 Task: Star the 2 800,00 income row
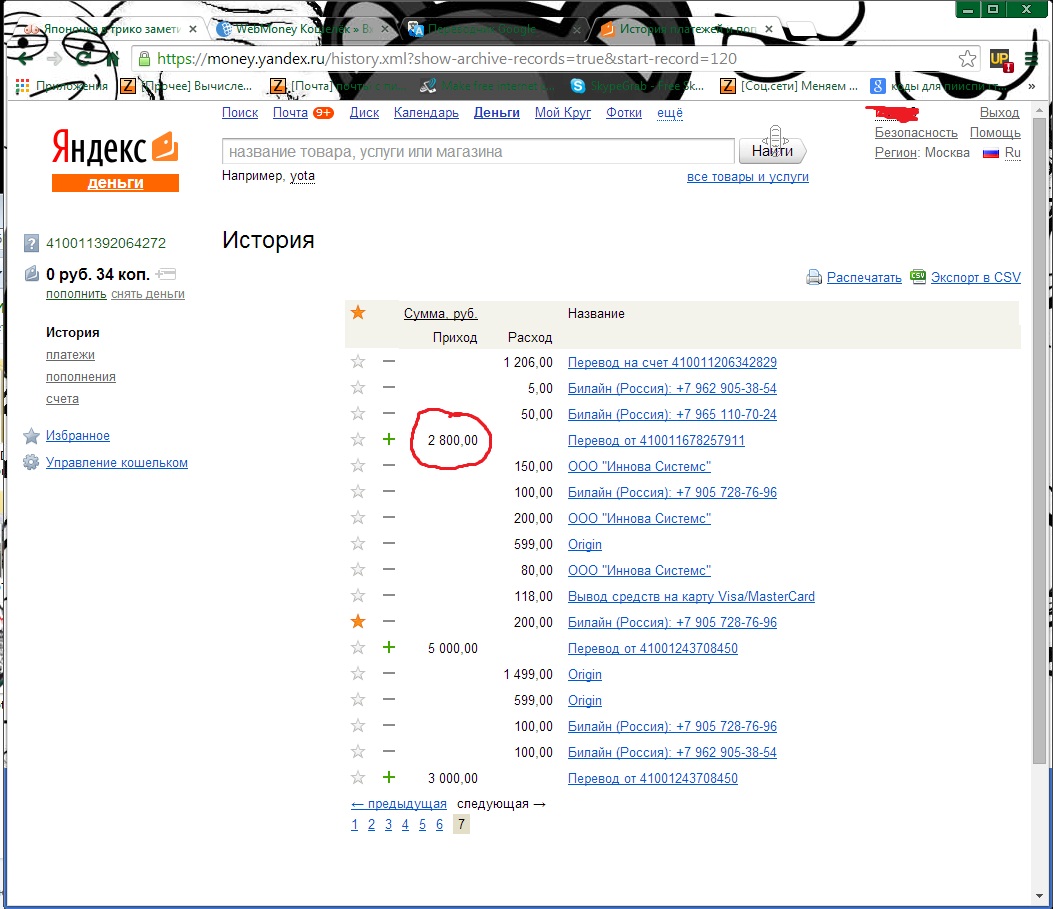(358, 440)
